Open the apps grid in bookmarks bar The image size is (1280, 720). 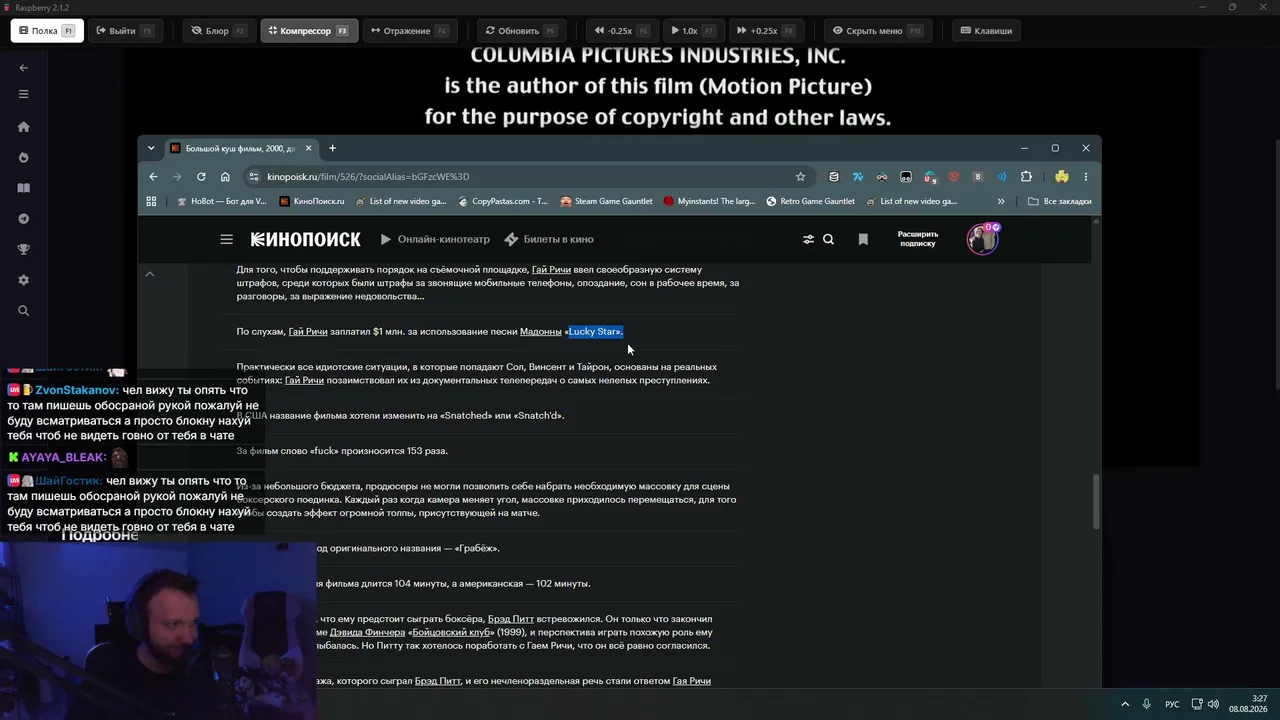152,201
